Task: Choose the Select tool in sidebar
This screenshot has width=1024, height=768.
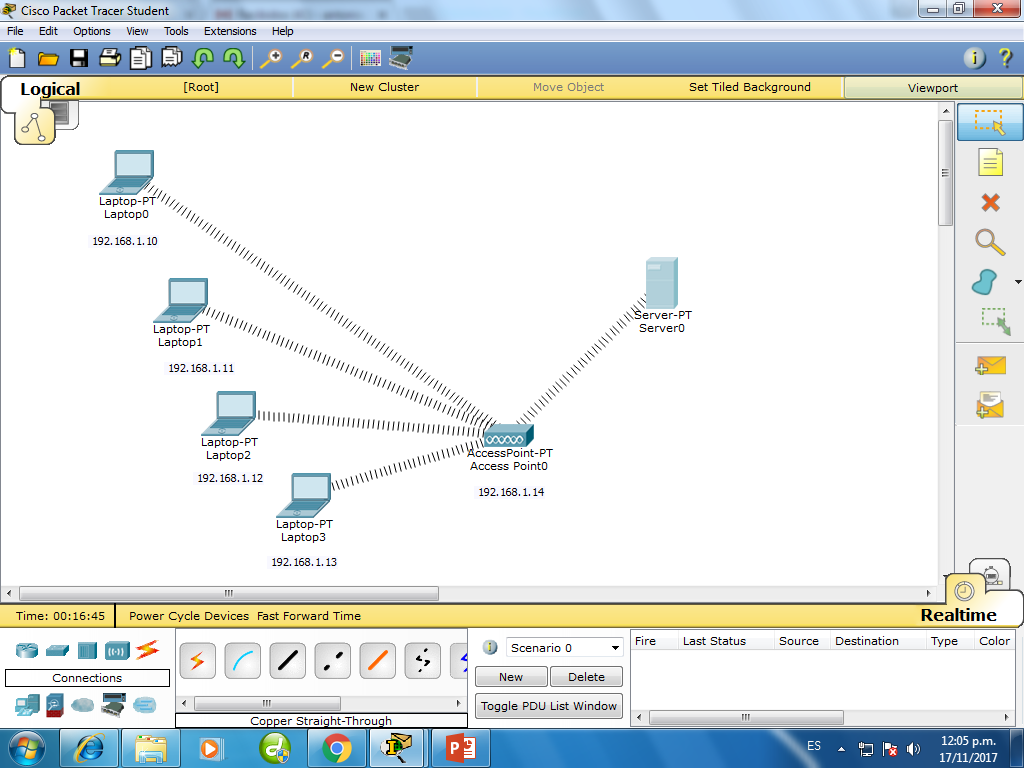Action: 989,122
